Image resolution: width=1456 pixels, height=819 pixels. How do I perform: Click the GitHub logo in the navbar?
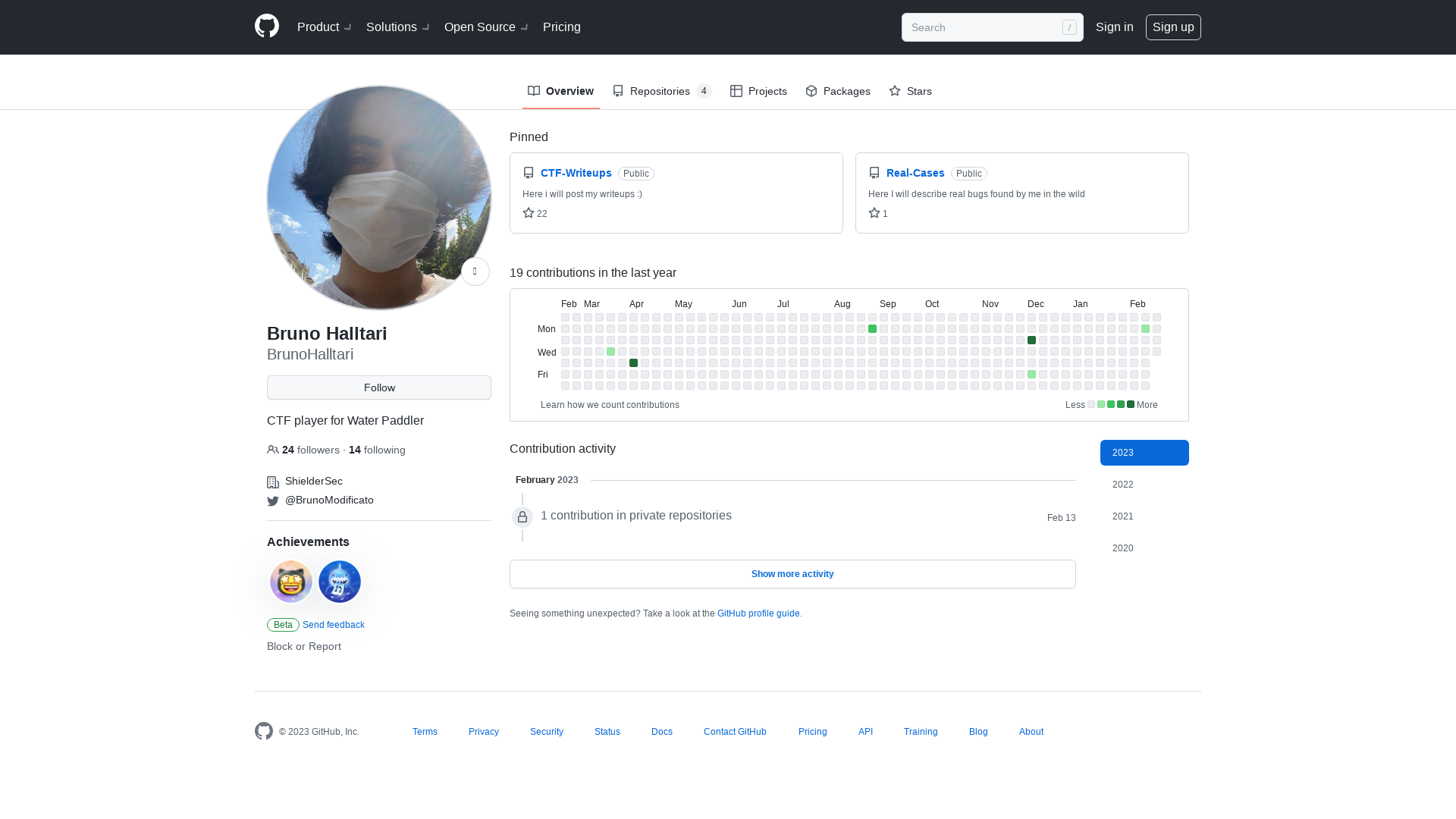tap(266, 27)
